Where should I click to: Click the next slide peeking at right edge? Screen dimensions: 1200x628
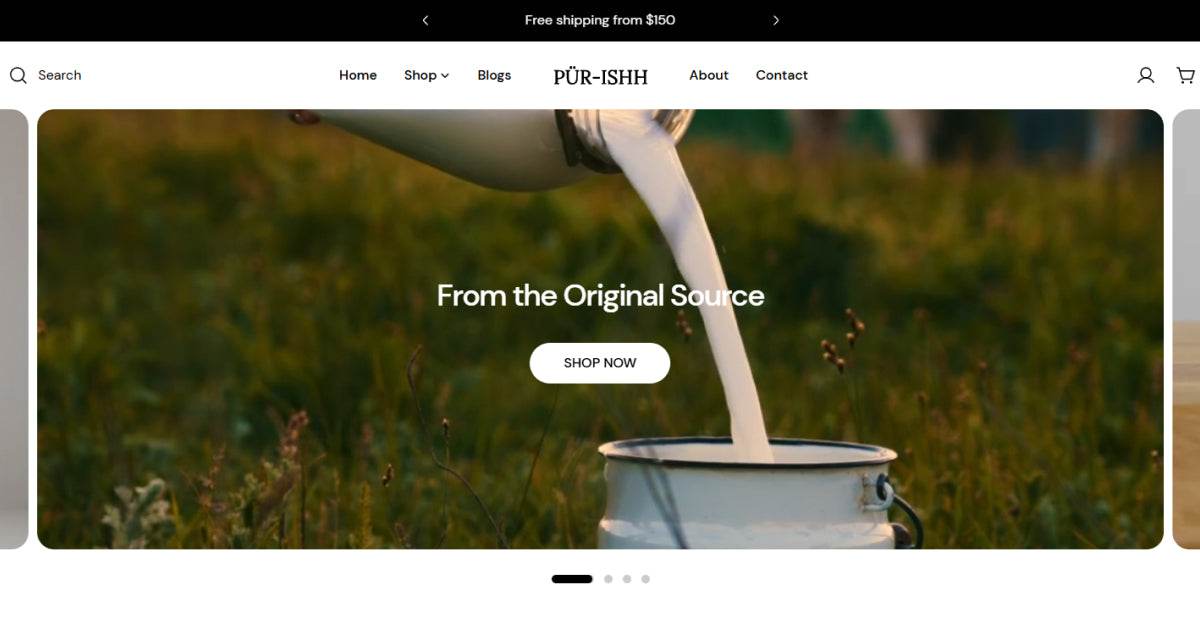(x=1186, y=329)
